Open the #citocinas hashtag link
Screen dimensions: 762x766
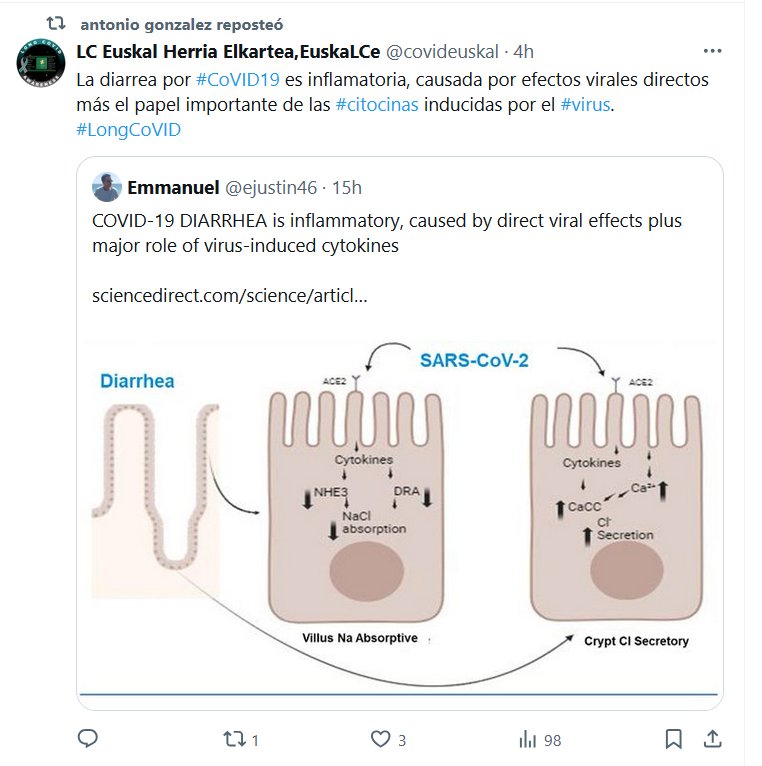(376, 105)
